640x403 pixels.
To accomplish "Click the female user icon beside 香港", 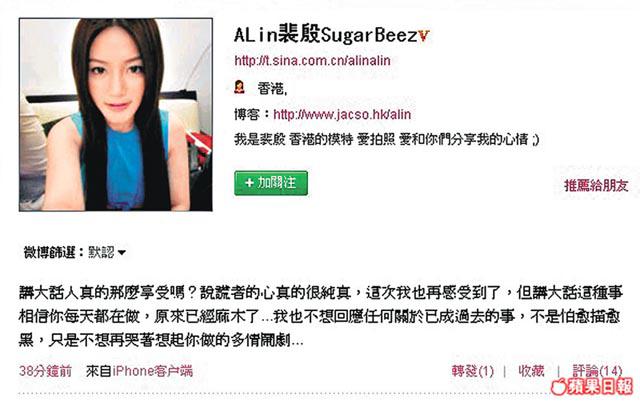I will pyautogui.click(x=239, y=87).
